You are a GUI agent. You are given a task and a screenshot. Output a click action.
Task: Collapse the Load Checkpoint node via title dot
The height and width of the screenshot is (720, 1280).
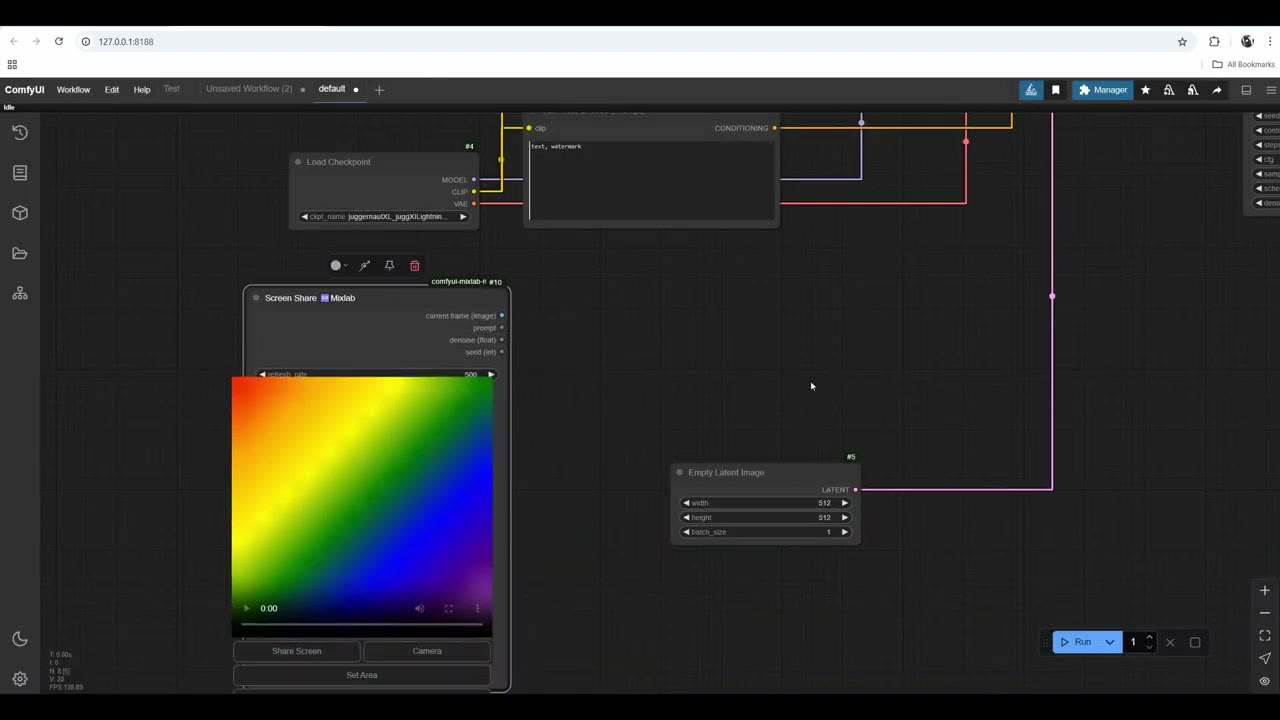298,162
